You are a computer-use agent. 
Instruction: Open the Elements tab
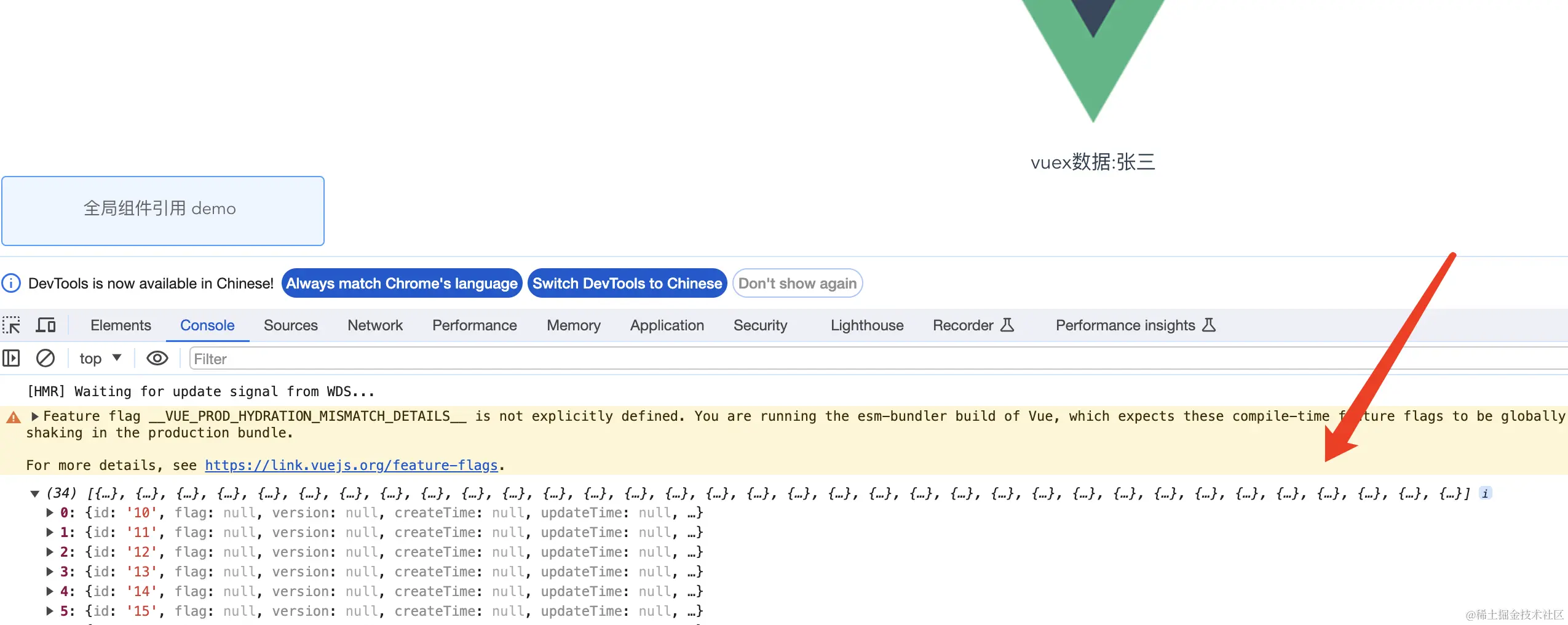121,325
